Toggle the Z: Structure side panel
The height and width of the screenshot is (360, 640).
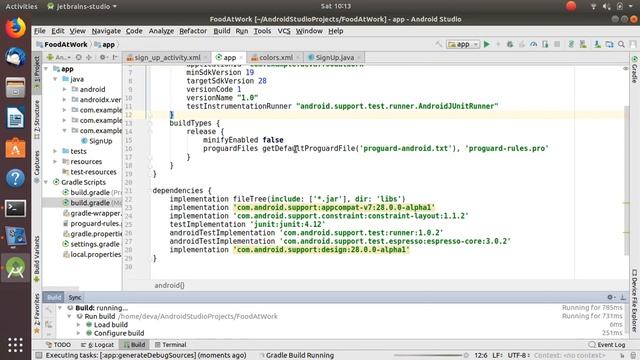tap(37, 119)
